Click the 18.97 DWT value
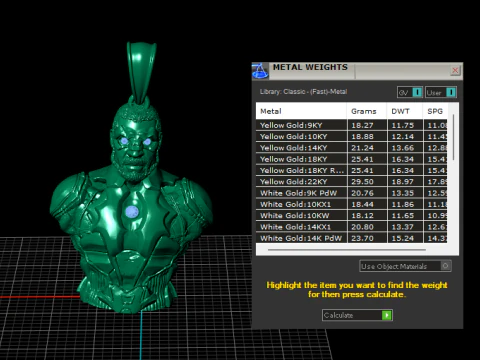Image resolution: width=480 pixels, height=360 pixels. [403, 182]
